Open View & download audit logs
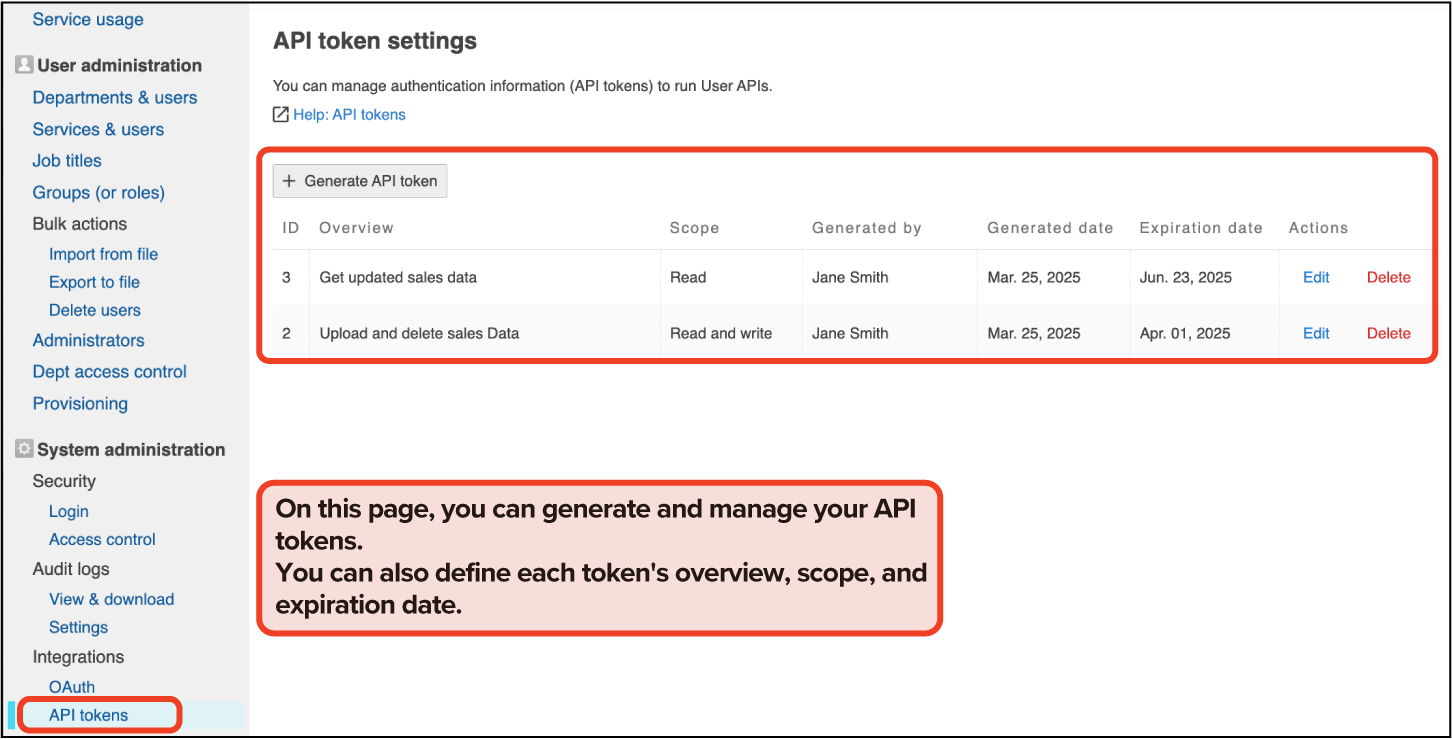The width and height of the screenshot is (1452, 740). [x=111, y=599]
